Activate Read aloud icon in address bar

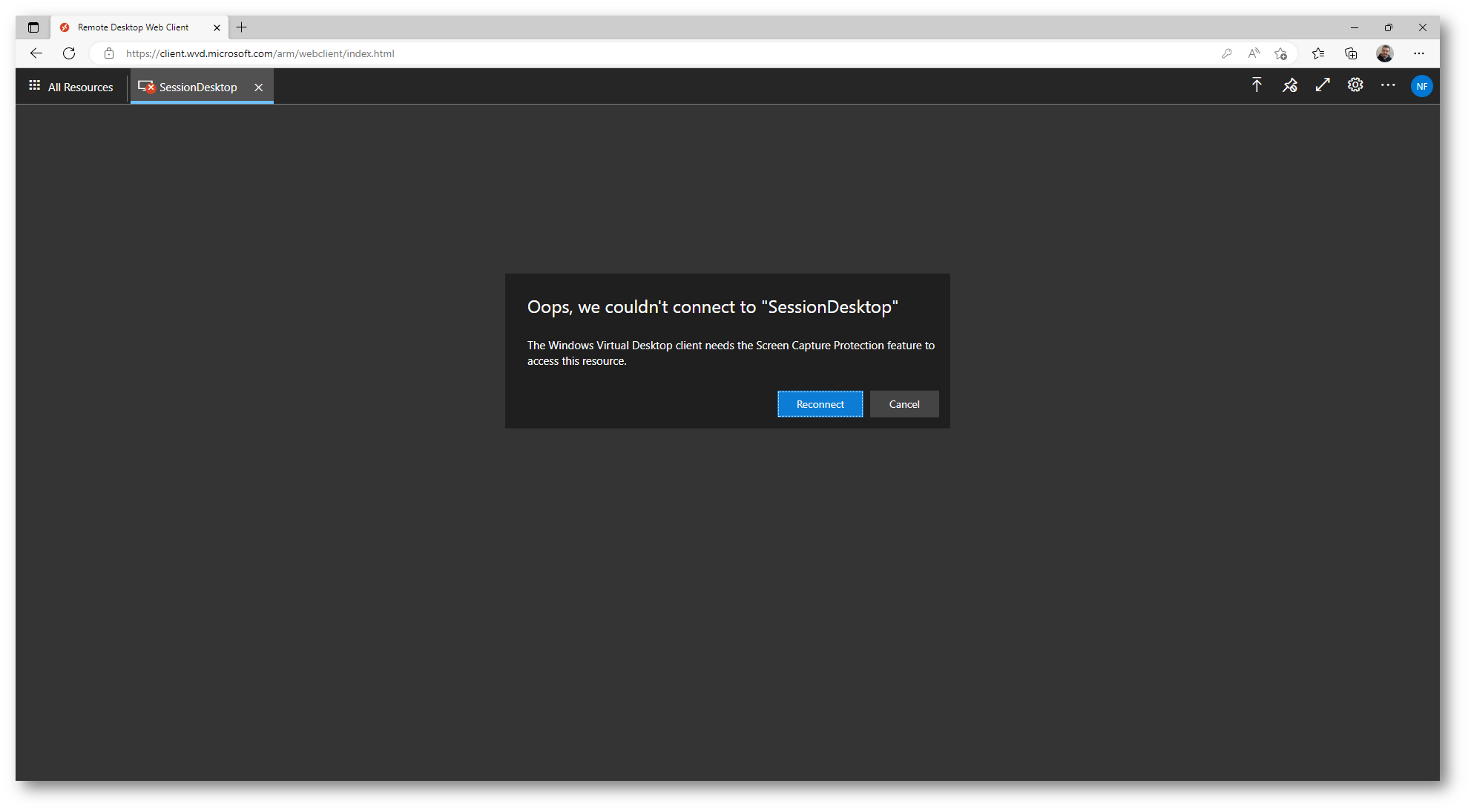point(1254,53)
